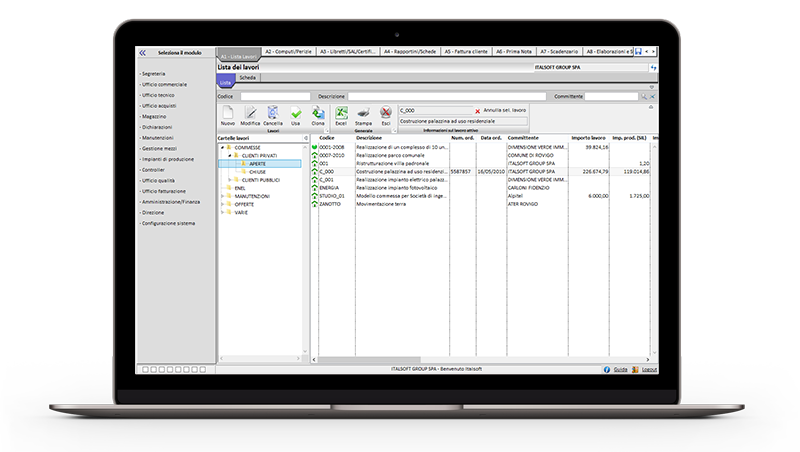Click the company switch arrows icon
This screenshot has width=800, height=452.
pyautogui.click(x=653, y=67)
